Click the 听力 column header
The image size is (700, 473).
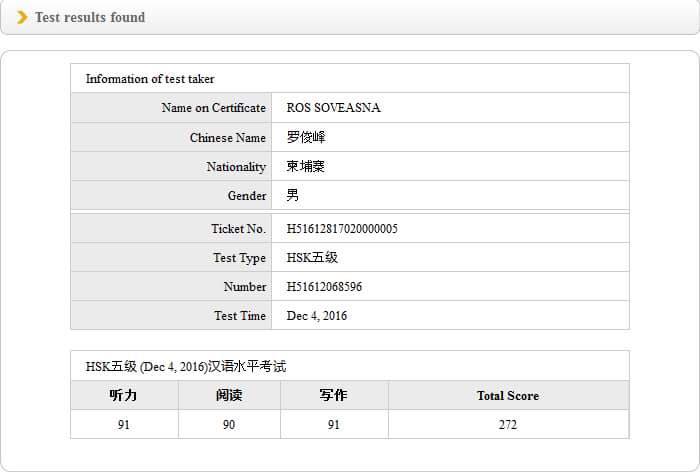pos(123,395)
